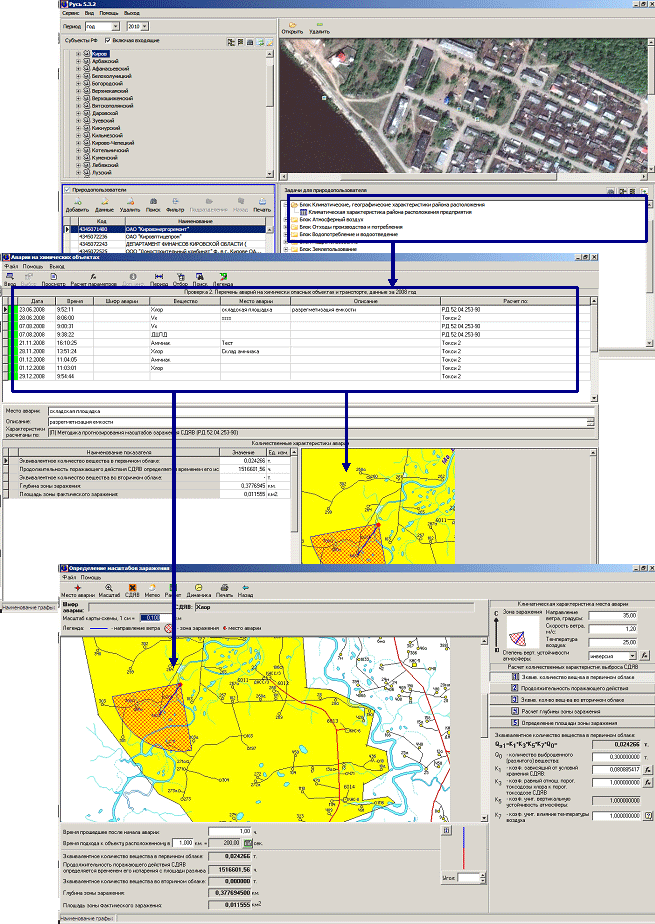This screenshot has width=655, height=924.
Task: Click the Динамика toolbar icon
Action: pyautogui.click(x=198, y=588)
